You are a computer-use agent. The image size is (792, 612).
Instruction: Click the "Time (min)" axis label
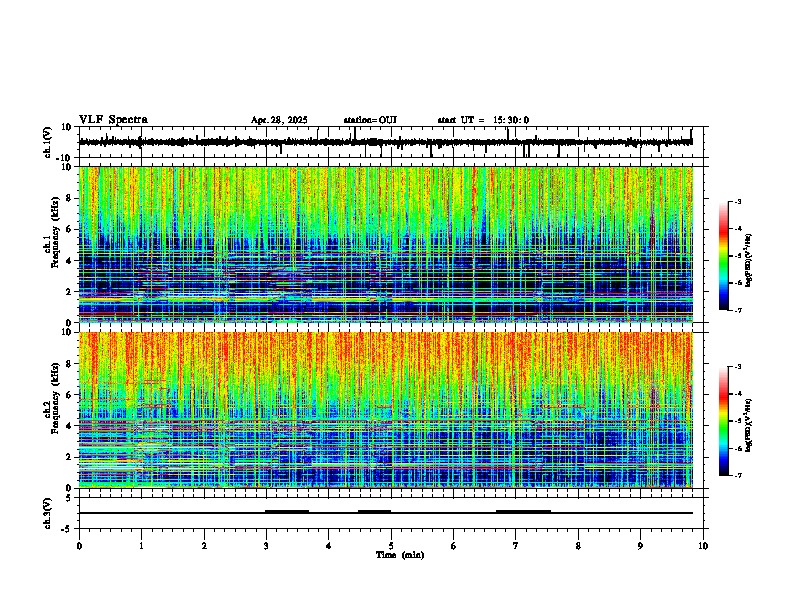pos(400,555)
